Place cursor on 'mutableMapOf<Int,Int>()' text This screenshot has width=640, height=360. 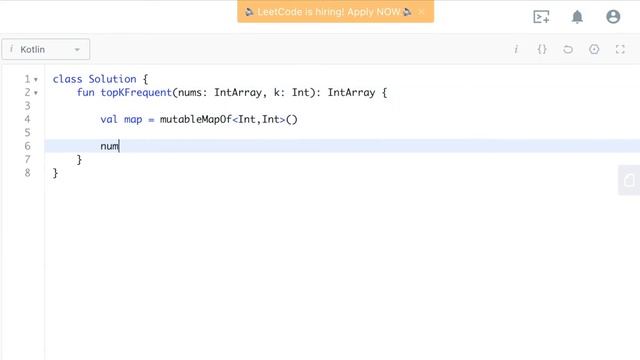pos(229,120)
